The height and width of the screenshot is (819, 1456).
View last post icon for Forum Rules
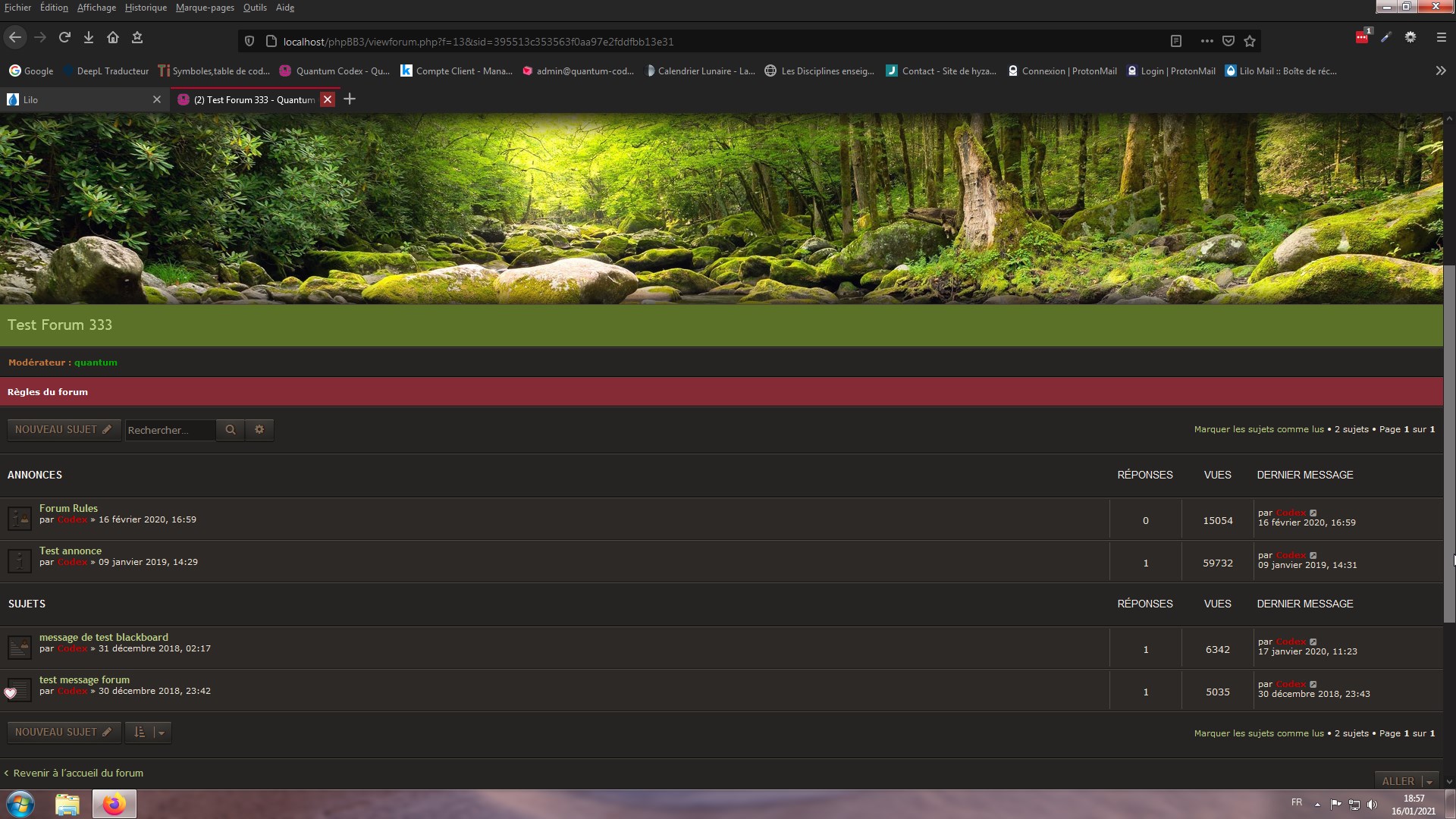click(x=1313, y=513)
